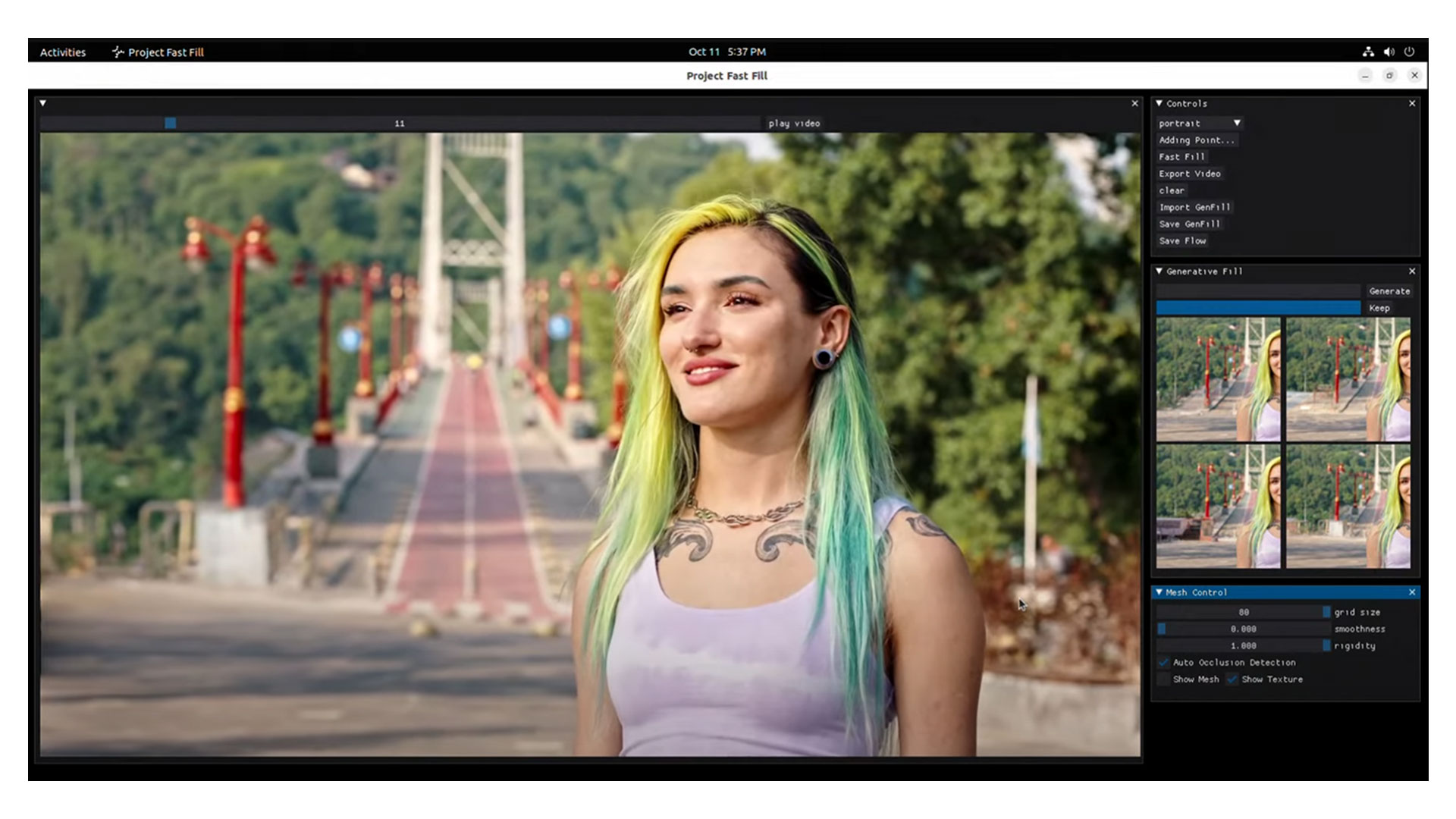Enable the Show Mesh checkbox
The width and height of the screenshot is (1456, 819).
click(x=1163, y=679)
